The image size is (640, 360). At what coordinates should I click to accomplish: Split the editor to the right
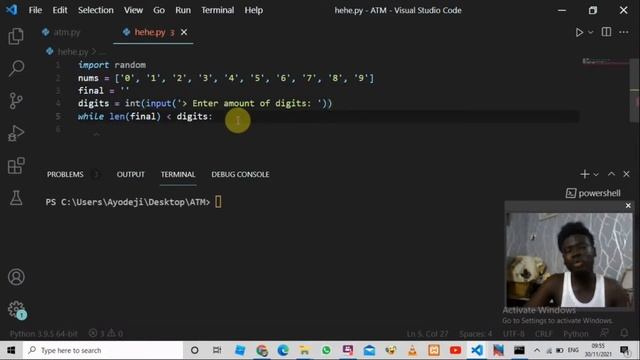pos(606,32)
